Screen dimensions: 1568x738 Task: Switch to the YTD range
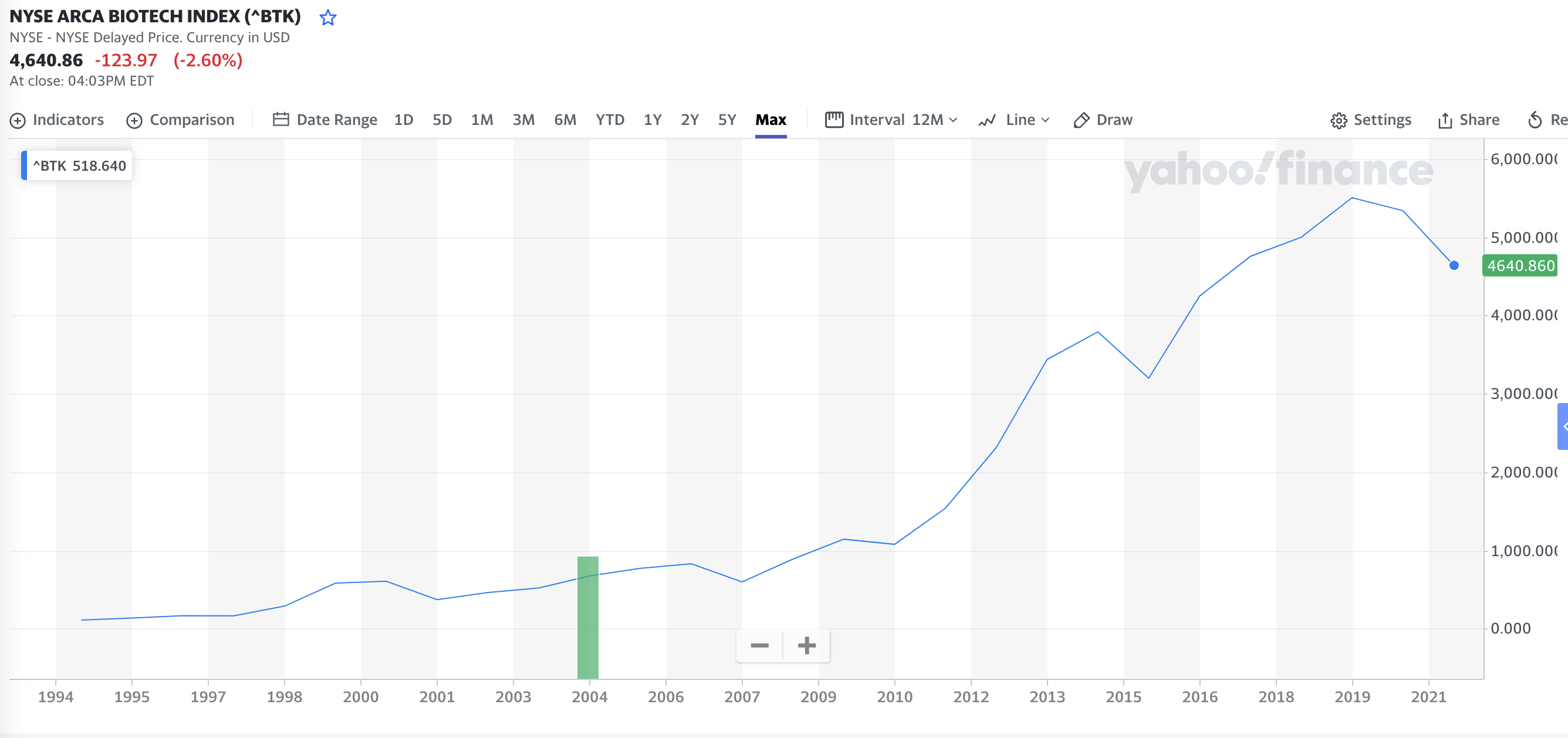(x=609, y=120)
